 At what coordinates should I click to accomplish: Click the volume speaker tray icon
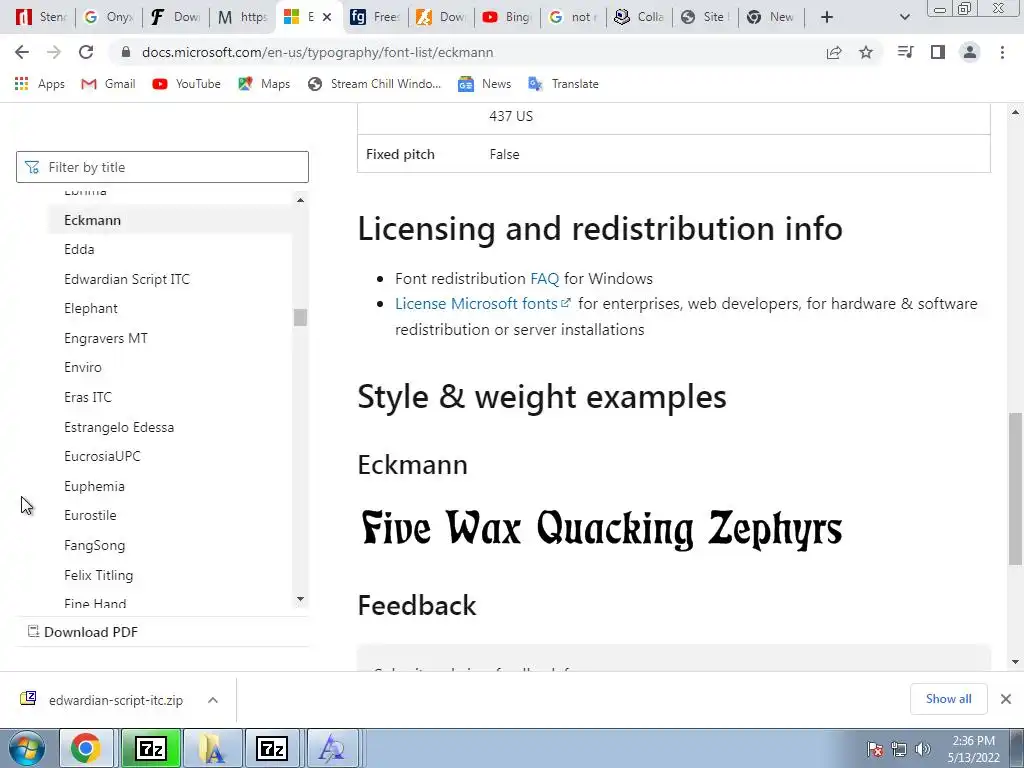click(x=923, y=749)
